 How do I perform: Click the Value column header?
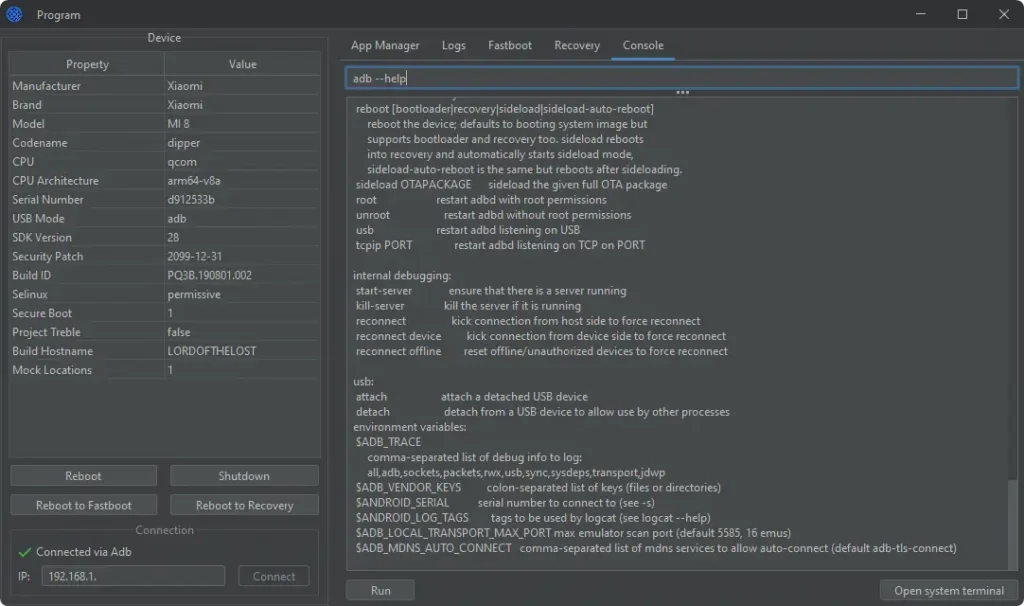(x=242, y=64)
